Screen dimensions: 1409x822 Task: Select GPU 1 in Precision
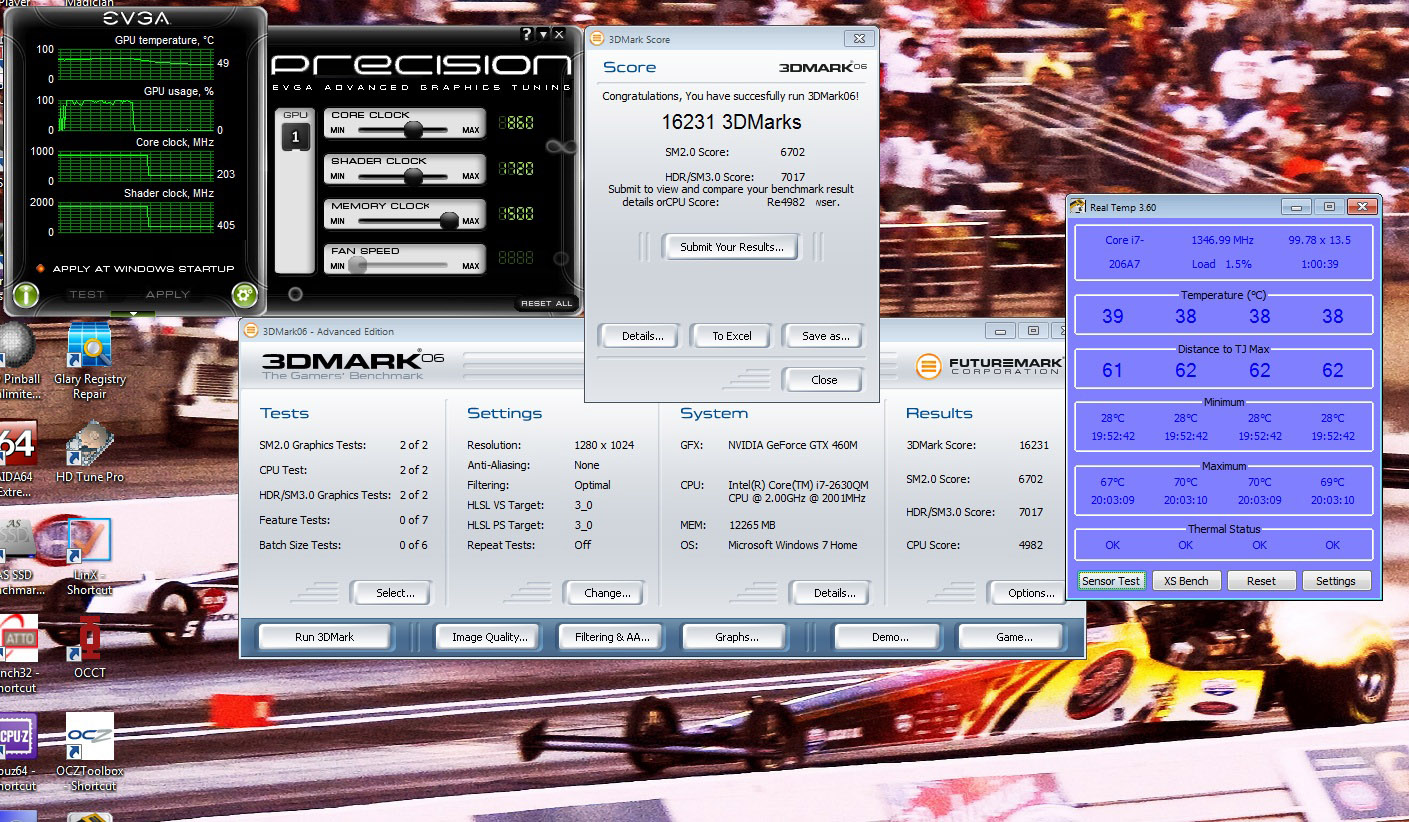click(295, 138)
